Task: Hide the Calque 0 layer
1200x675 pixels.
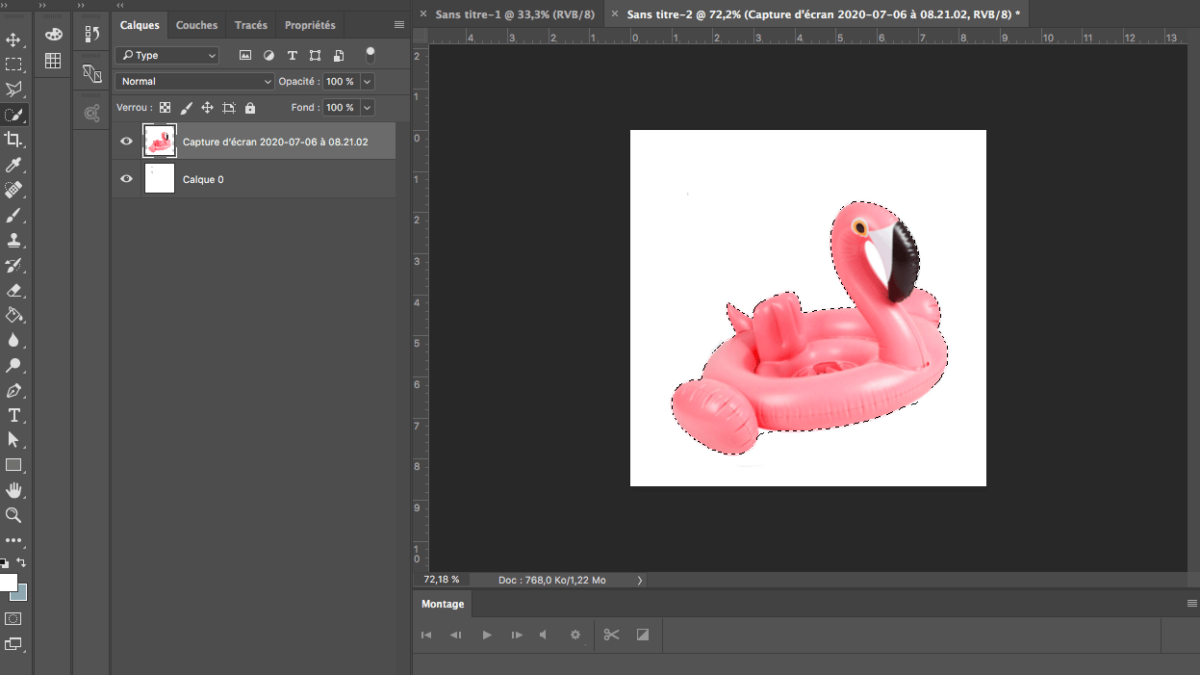Action: tap(126, 179)
